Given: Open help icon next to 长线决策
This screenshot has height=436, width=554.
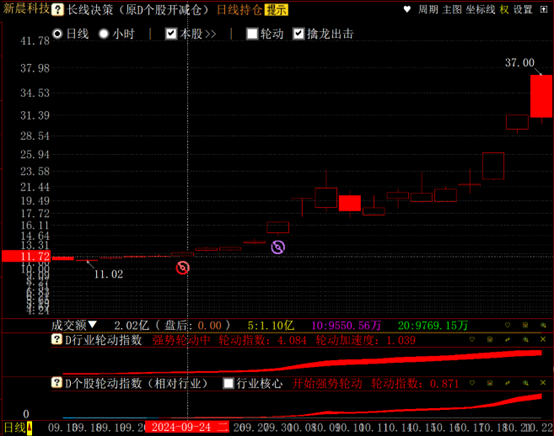Looking at the screenshot, I should click(57, 10).
